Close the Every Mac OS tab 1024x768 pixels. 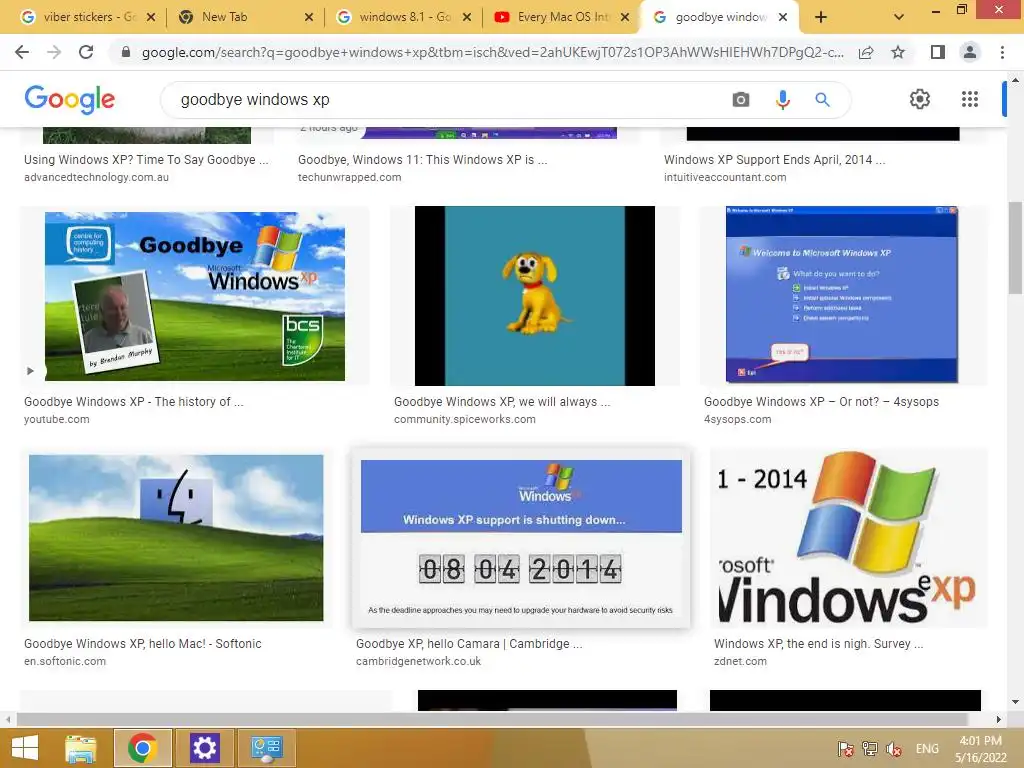pos(625,18)
